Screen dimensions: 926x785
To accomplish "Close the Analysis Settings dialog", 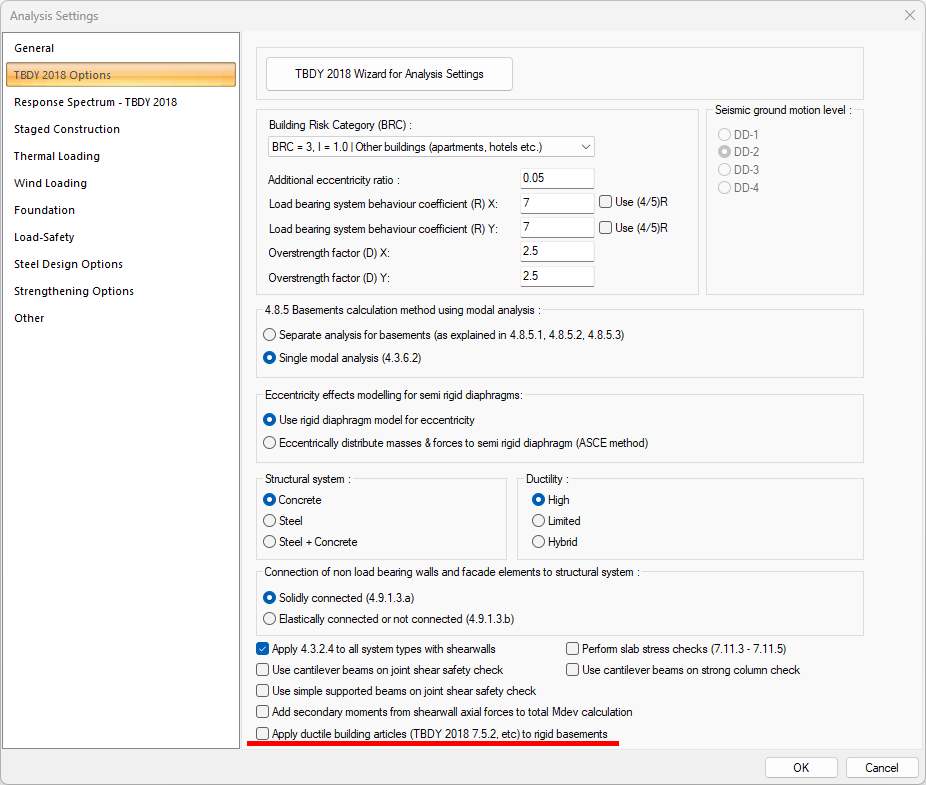I will click(909, 15).
